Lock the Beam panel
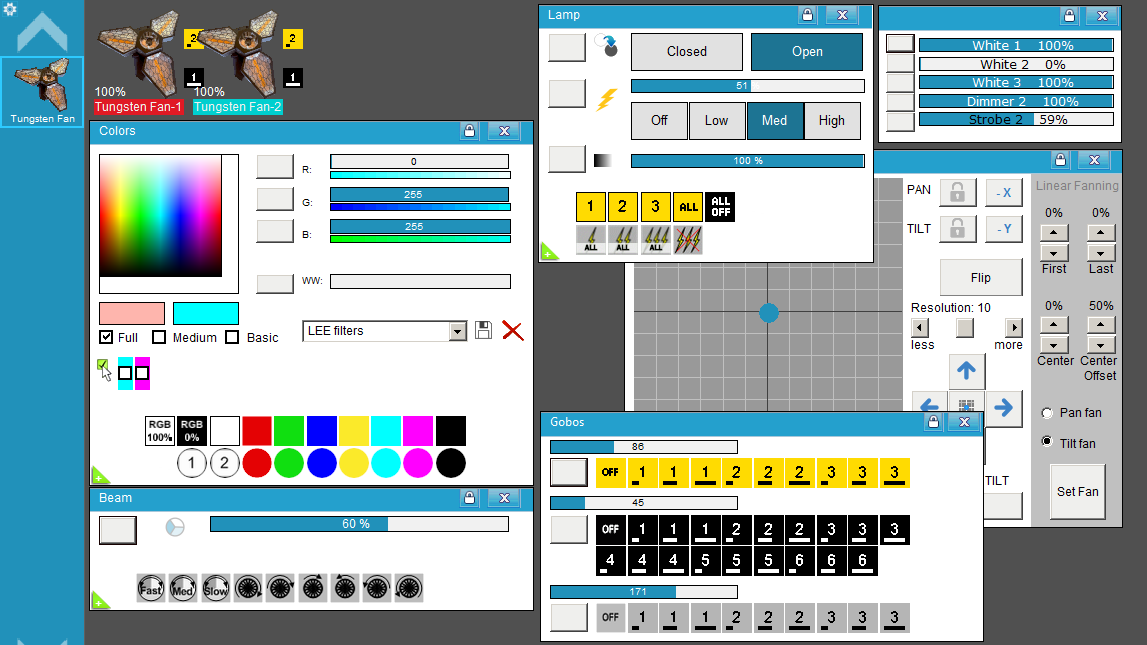Viewport: 1147px width, 645px height. click(x=470, y=498)
